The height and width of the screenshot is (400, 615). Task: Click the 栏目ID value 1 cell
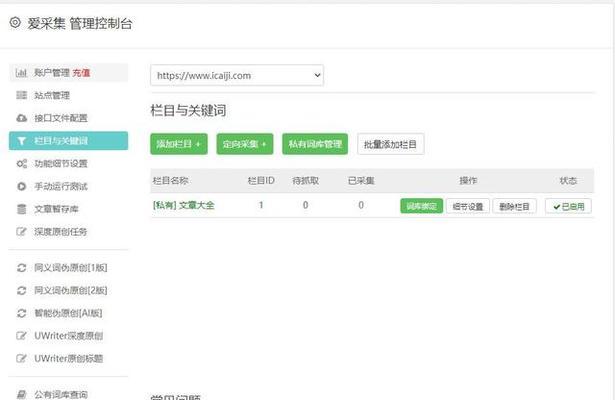pyautogui.click(x=261, y=205)
